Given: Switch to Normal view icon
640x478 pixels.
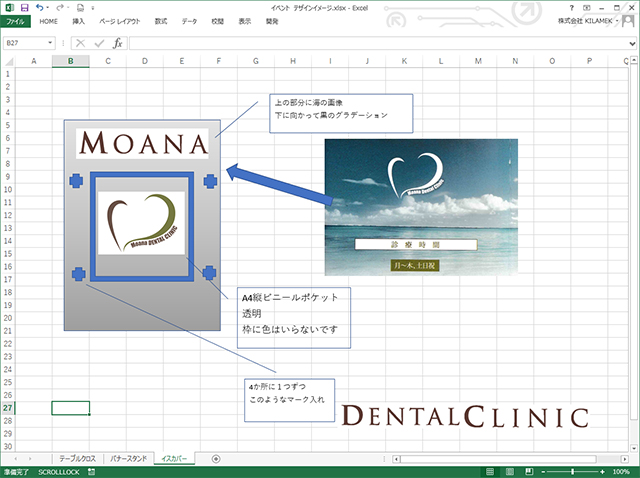Looking at the screenshot, I should tap(490, 472).
